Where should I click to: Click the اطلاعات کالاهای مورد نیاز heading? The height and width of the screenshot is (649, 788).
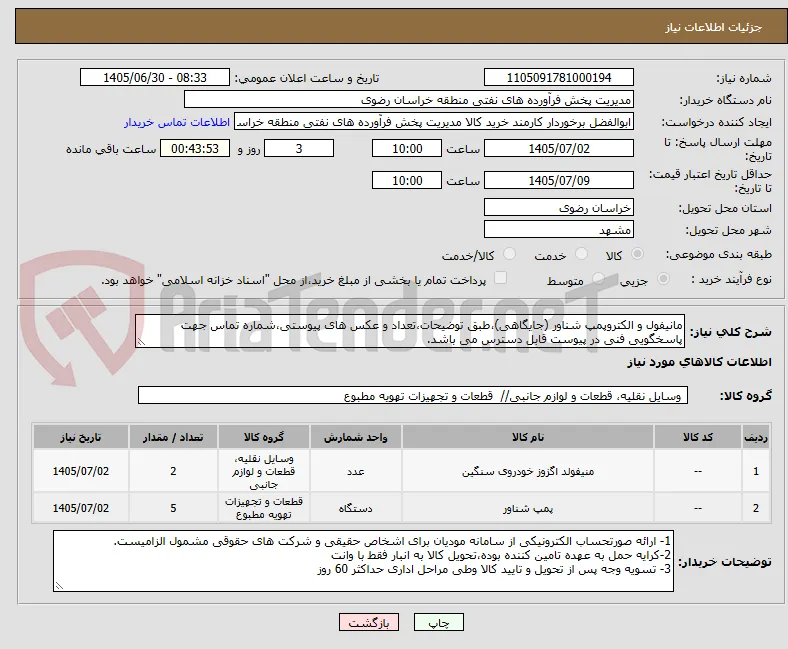point(699,362)
